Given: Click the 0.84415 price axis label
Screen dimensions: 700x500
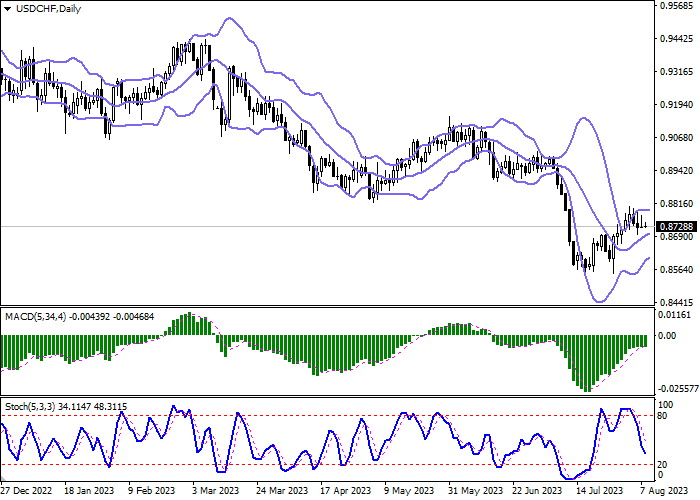Looking at the screenshot, I should point(674,302).
